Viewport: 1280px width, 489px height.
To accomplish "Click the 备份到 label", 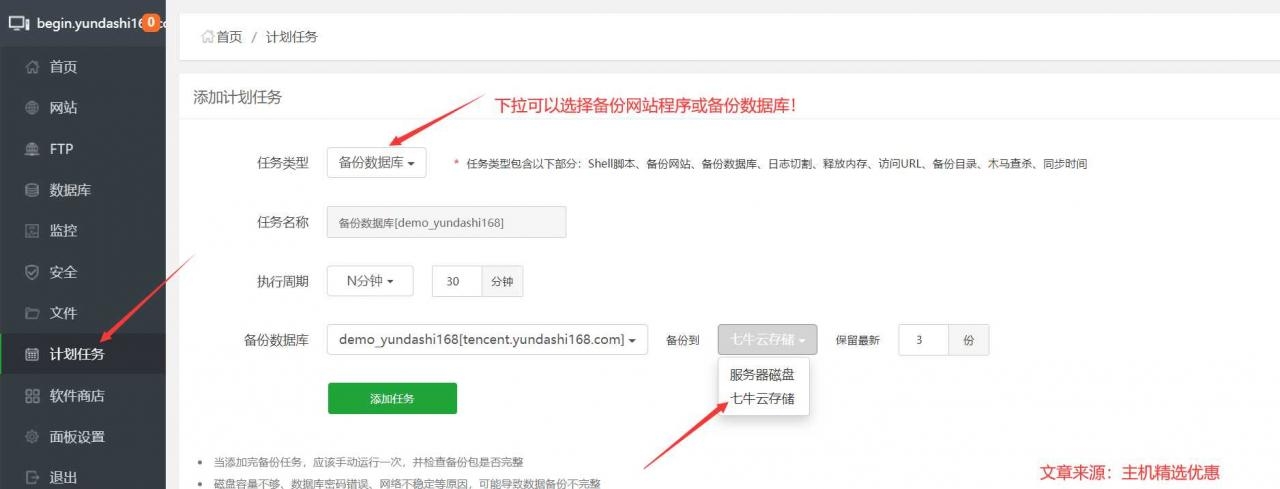I will click(684, 340).
